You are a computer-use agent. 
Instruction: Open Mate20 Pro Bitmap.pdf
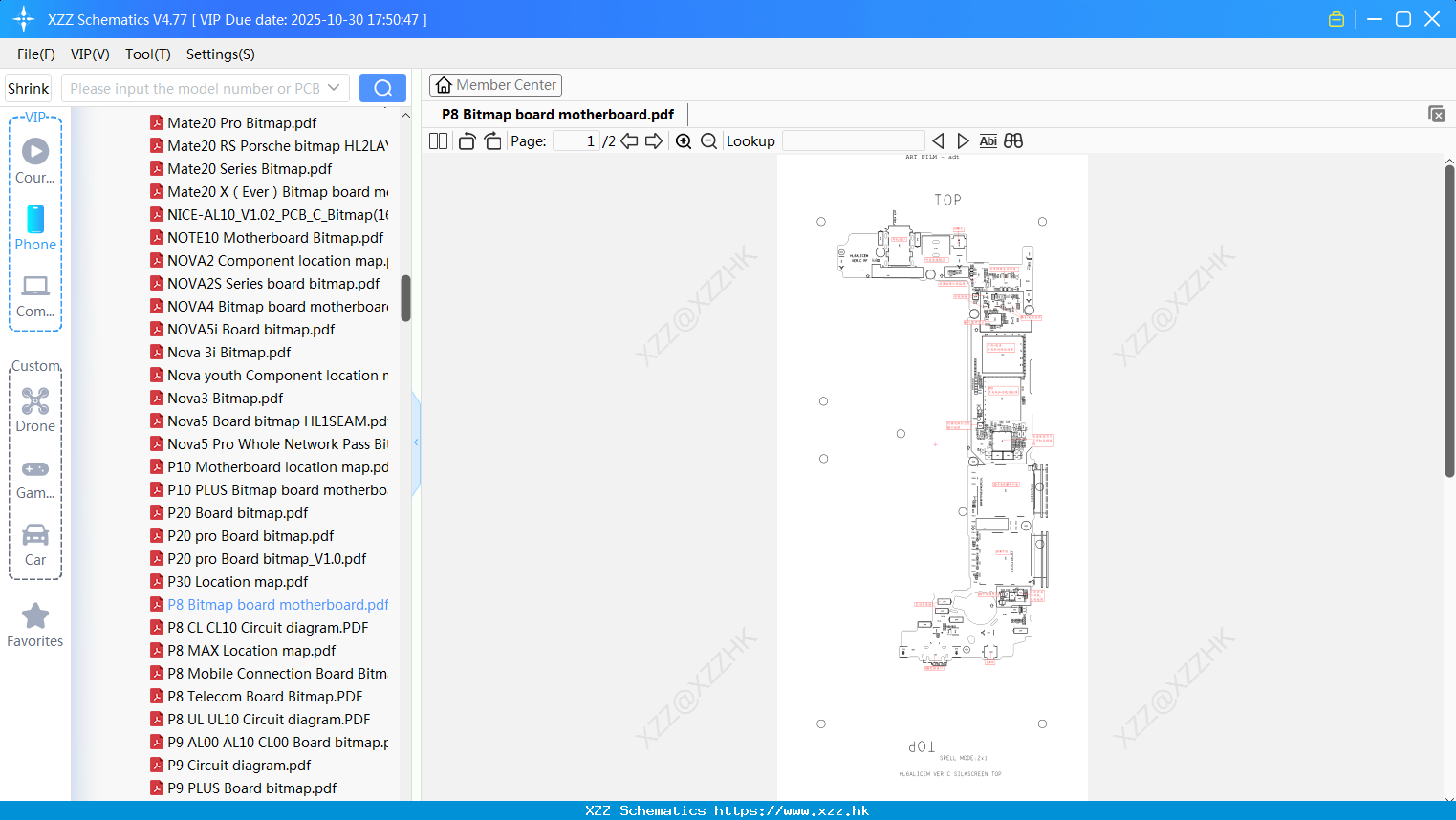click(x=242, y=122)
